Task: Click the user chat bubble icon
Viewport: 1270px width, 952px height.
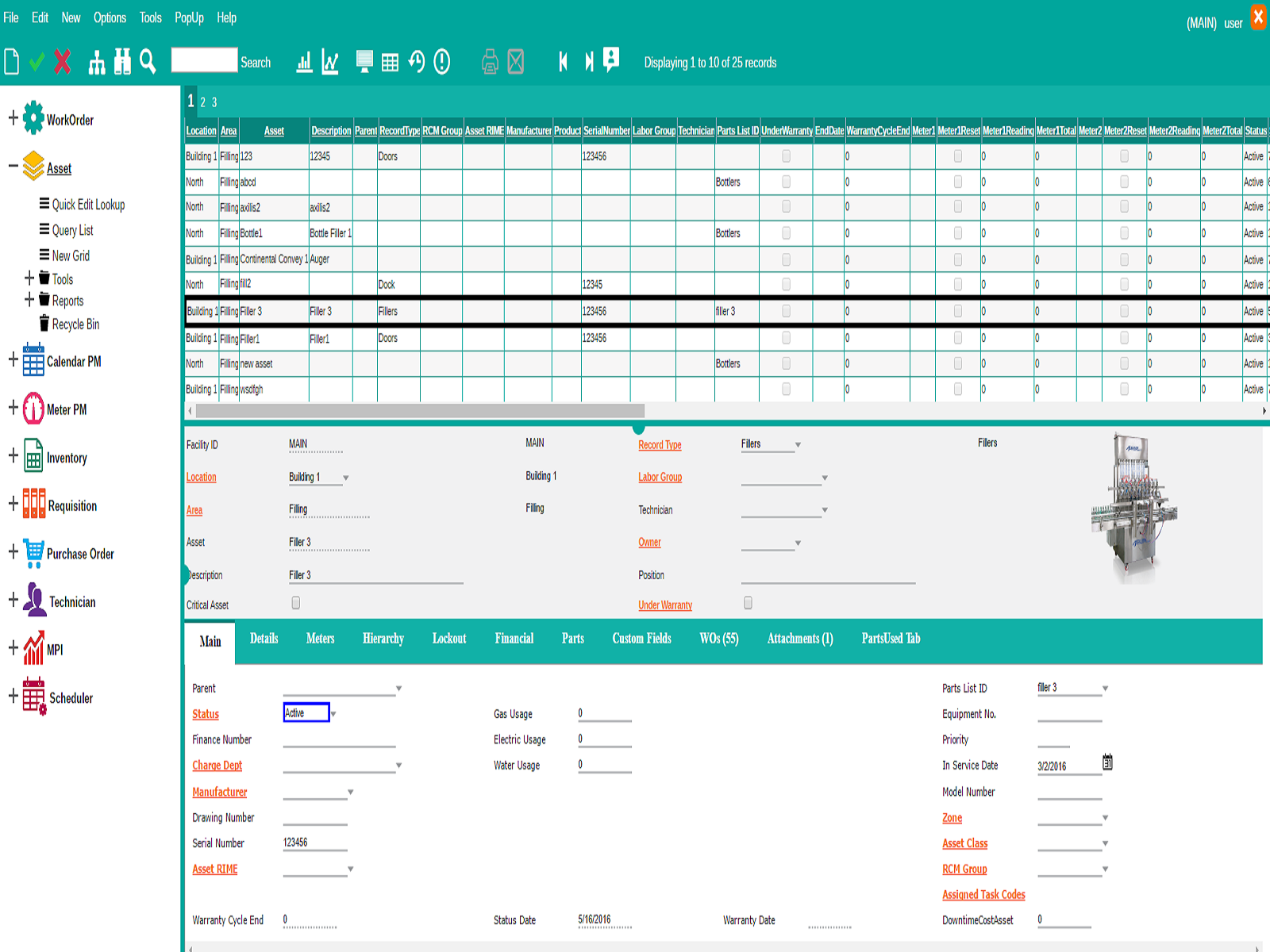Action: point(611,59)
